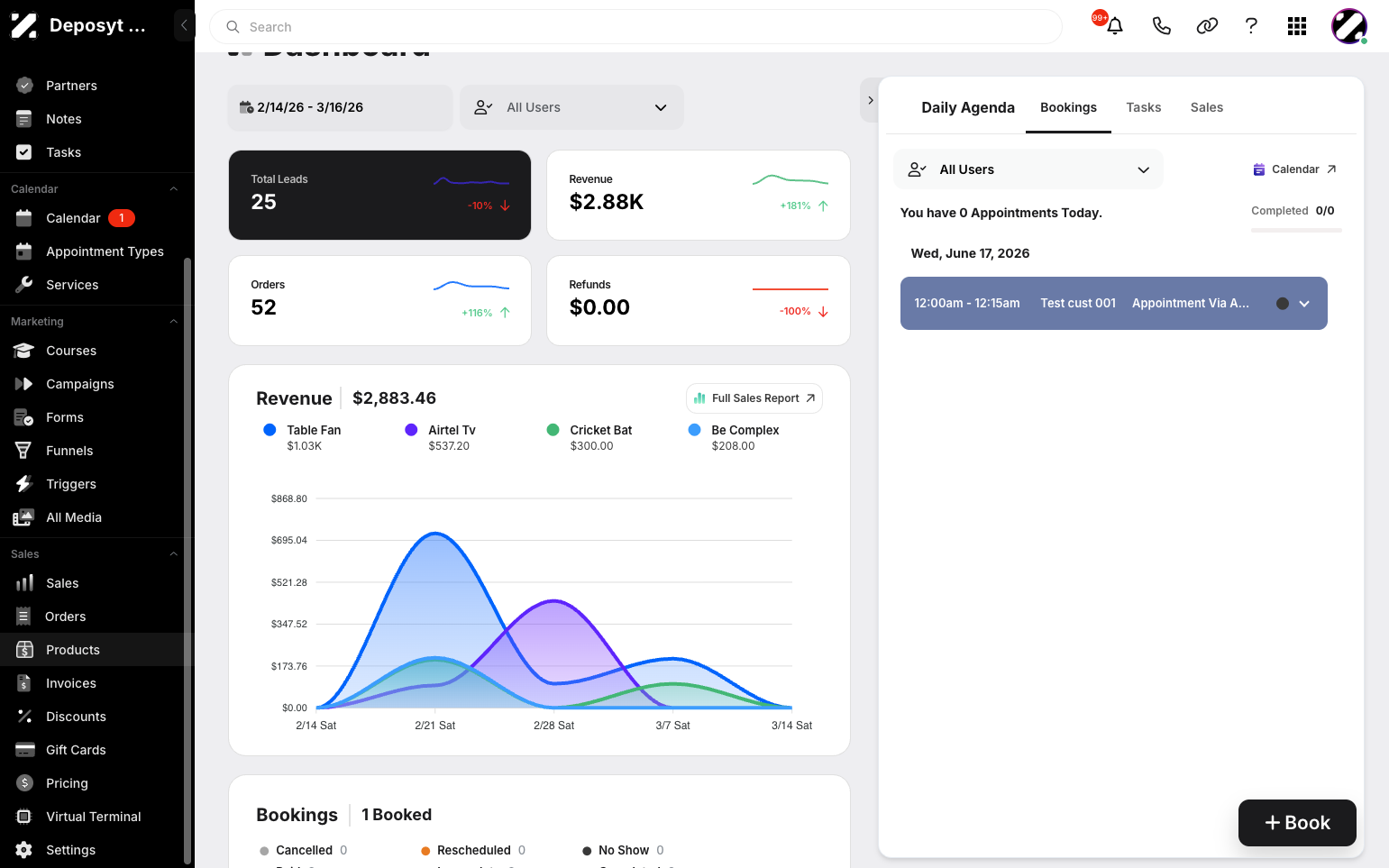Collapse the Calendar sidebar section

coord(174,189)
